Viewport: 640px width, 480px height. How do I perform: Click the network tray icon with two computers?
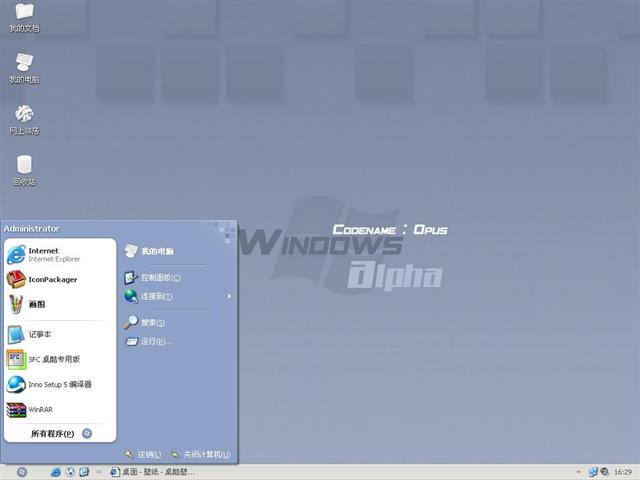(593, 472)
